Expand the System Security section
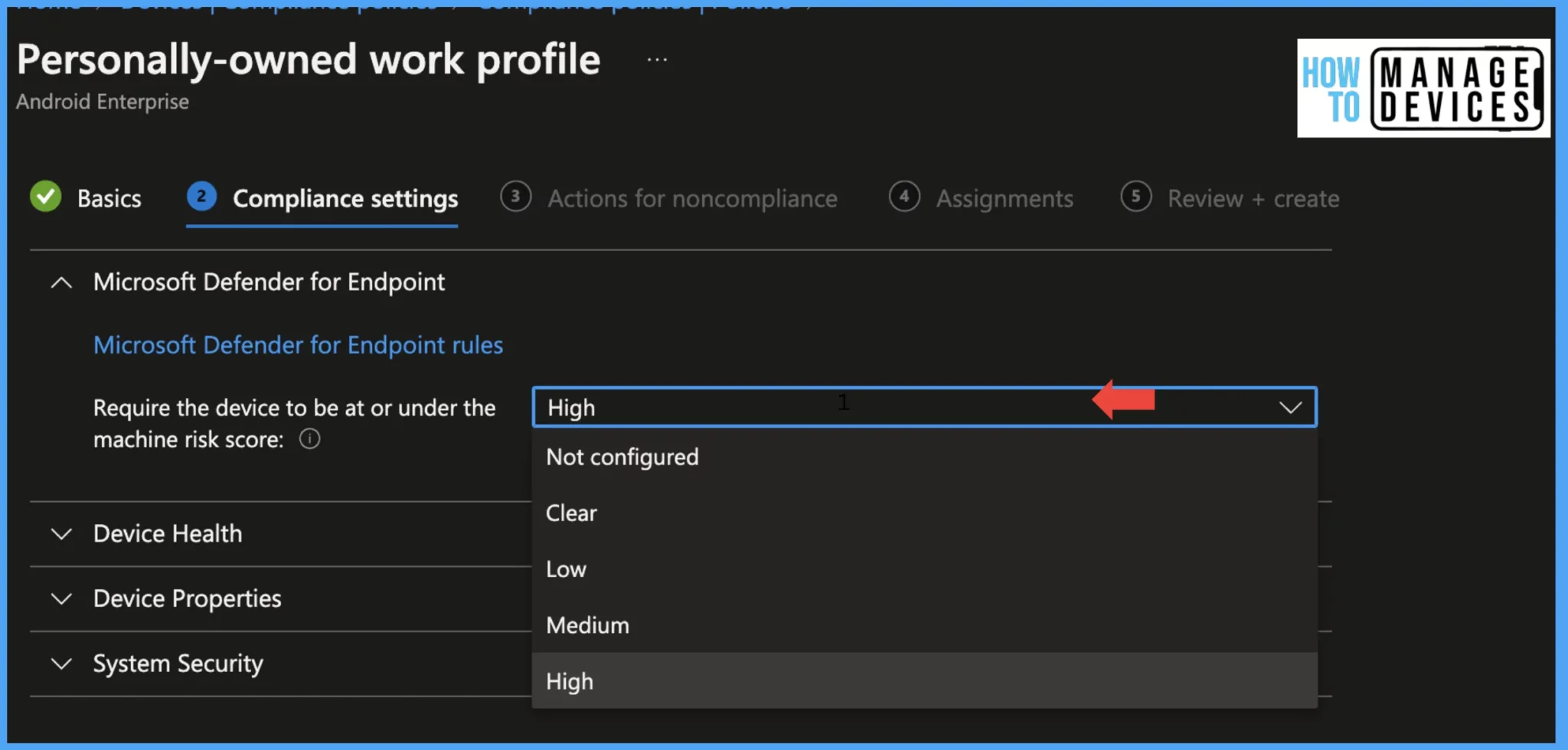 tap(61, 664)
